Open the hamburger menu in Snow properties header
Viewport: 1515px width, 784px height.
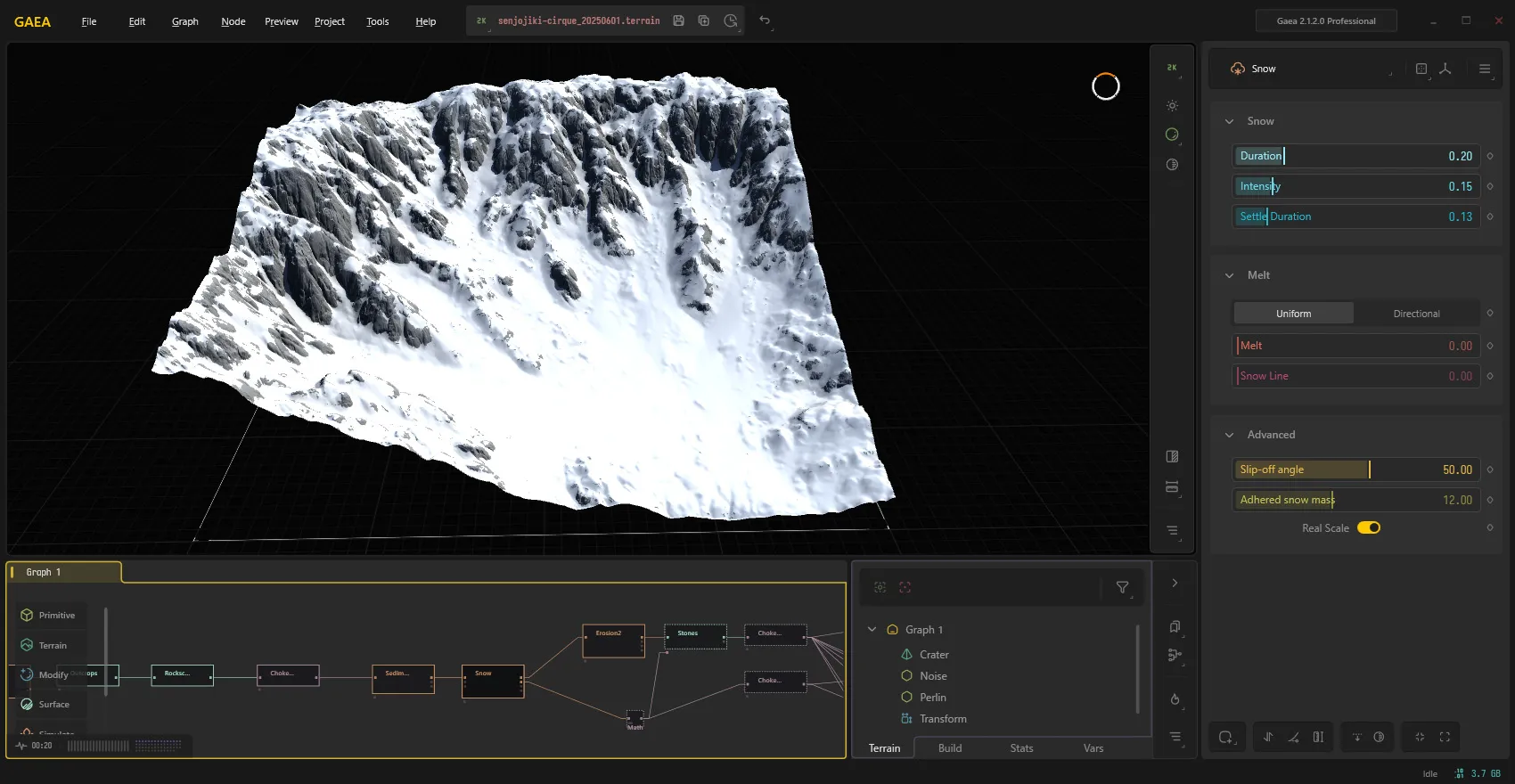pos(1485,69)
